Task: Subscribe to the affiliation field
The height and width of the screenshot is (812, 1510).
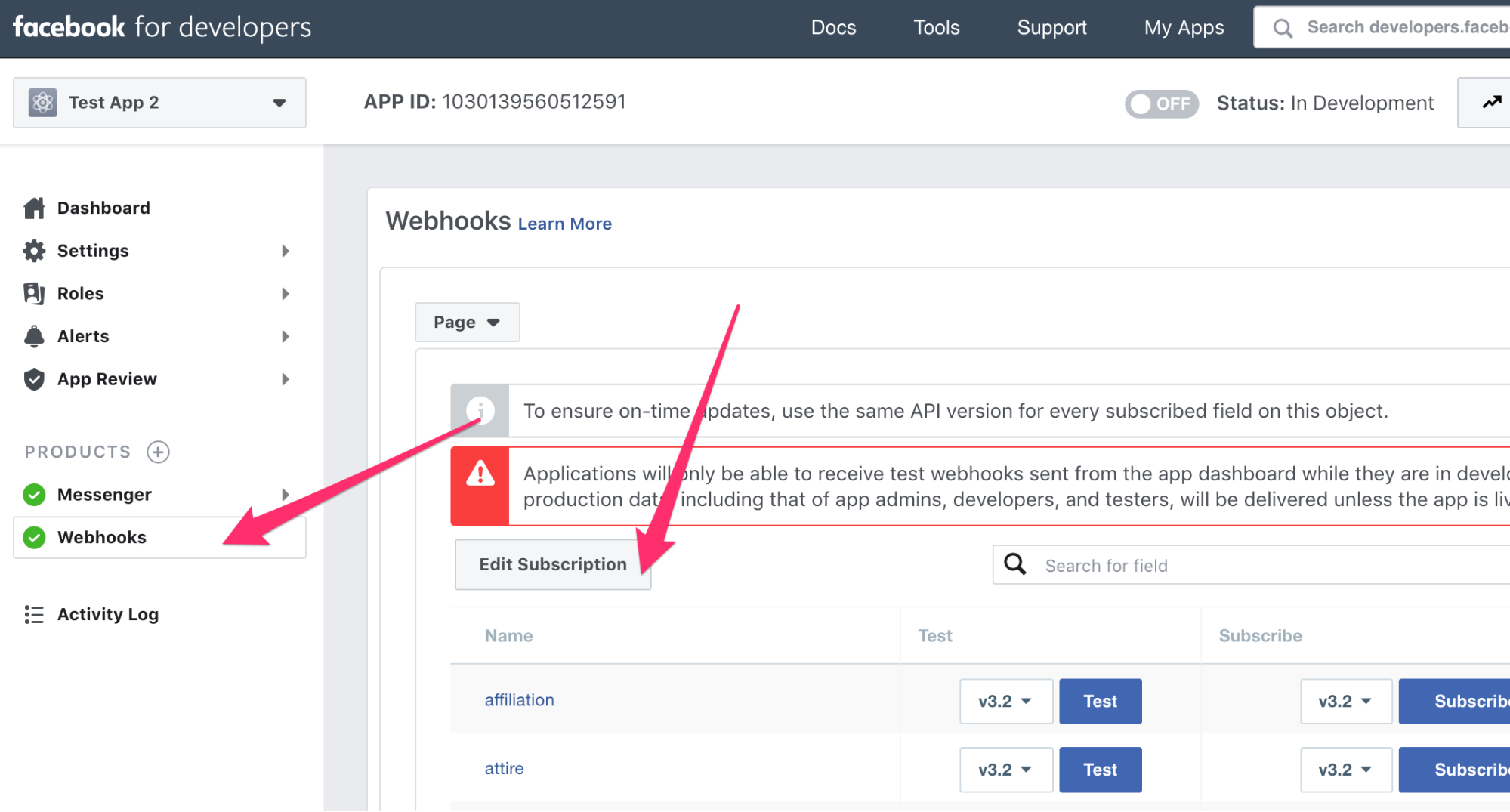Action: pyautogui.click(x=1454, y=702)
